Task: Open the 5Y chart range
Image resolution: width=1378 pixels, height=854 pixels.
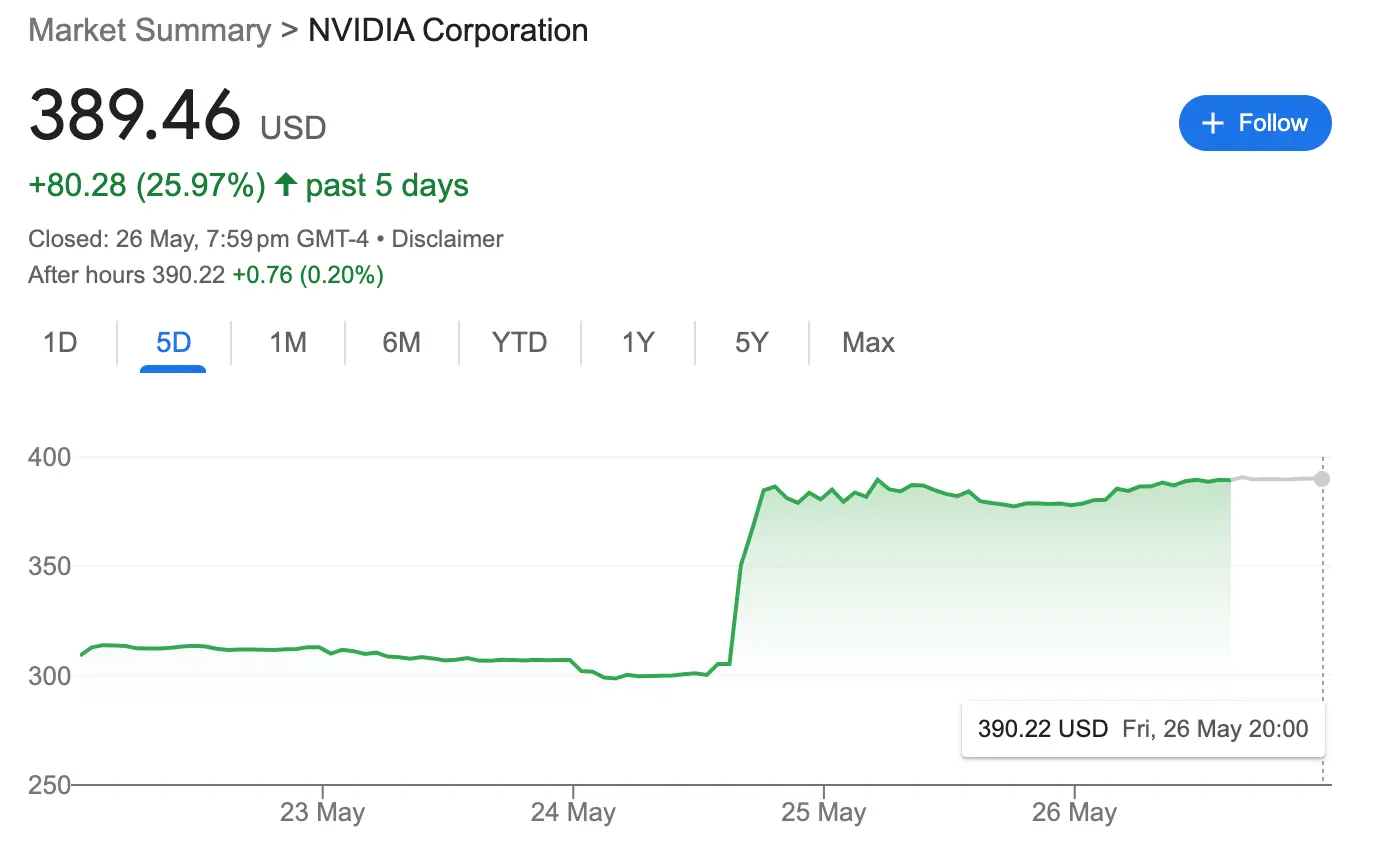Action: (751, 343)
